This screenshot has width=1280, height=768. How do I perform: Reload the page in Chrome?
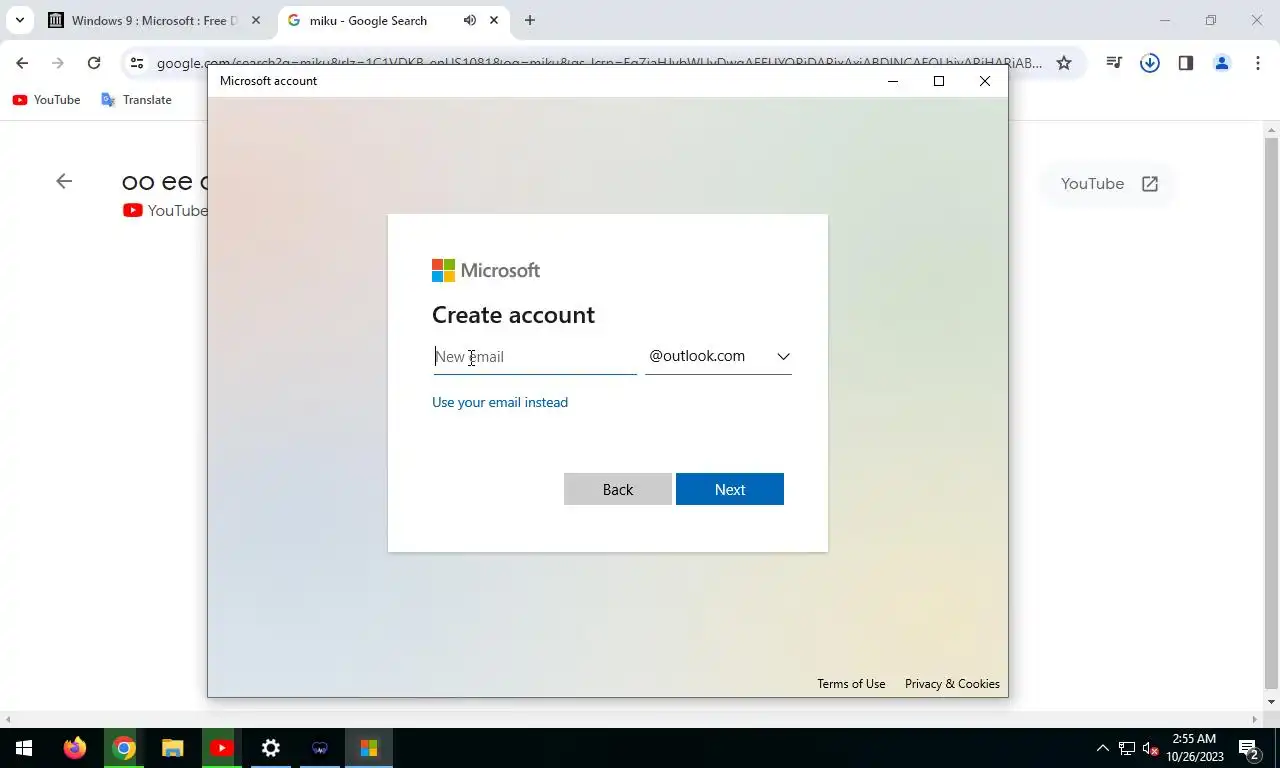tap(94, 63)
